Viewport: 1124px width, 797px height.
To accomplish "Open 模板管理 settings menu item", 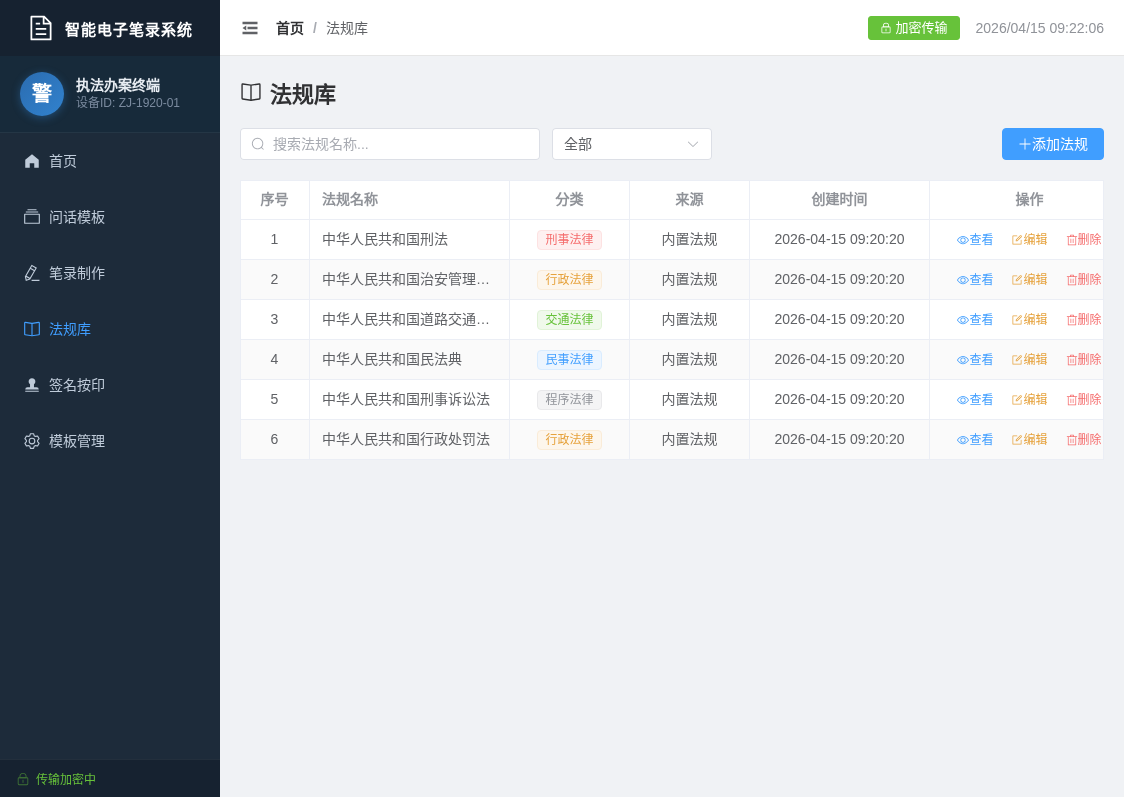I will pos(110,441).
